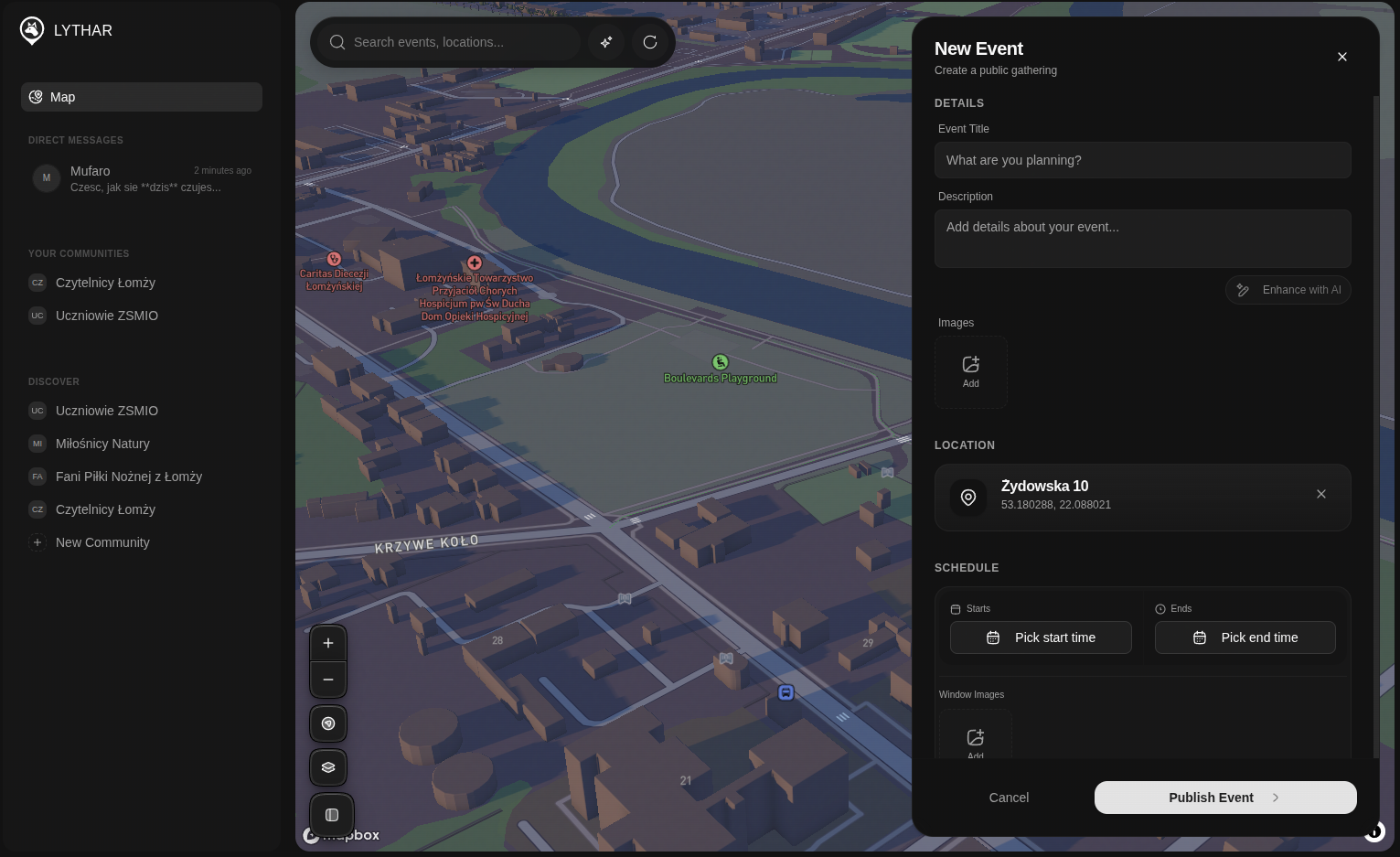The image size is (1400, 857).
Task: Open Mufaro direct message conversation
Action: coord(142,178)
